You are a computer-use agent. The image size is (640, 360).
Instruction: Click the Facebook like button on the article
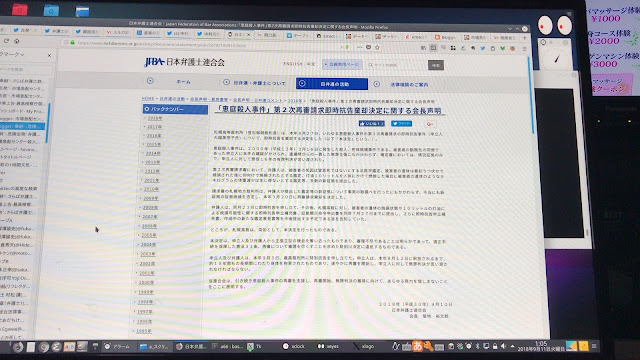(x=371, y=123)
